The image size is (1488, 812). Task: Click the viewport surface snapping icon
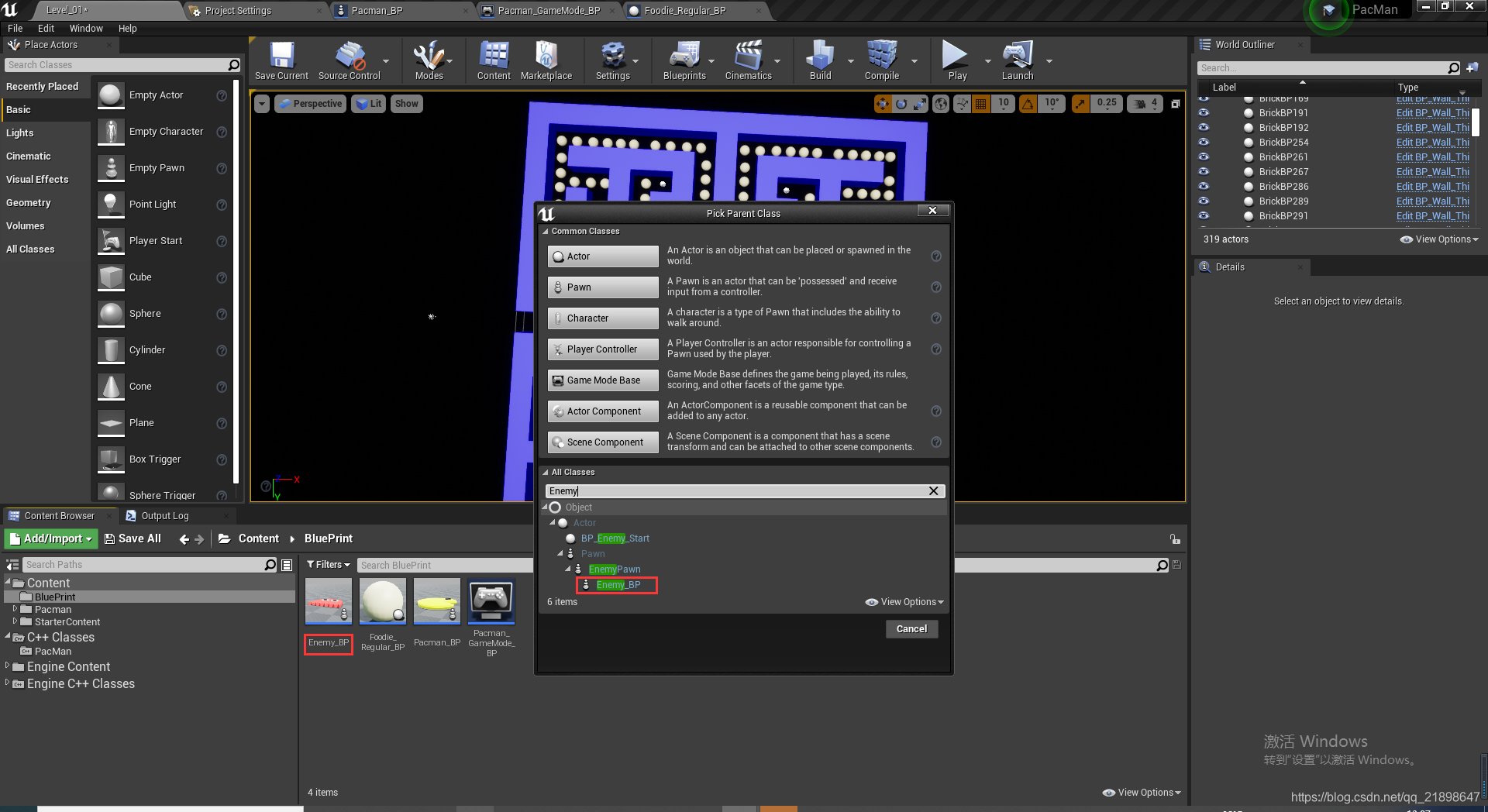pyautogui.click(x=962, y=104)
